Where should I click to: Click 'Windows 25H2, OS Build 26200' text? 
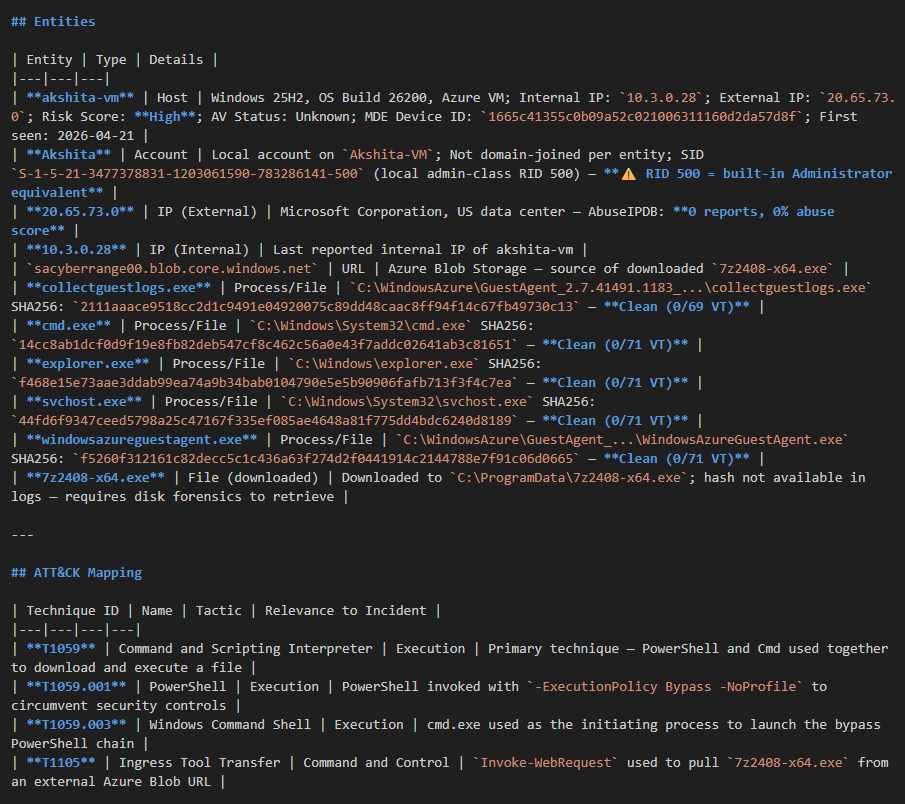[319, 98]
